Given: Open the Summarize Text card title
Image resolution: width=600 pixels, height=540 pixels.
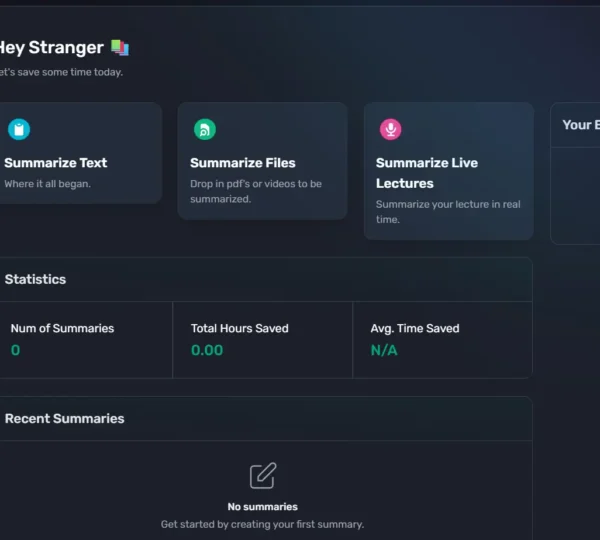Looking at the screenshot, I should (56, 163).
